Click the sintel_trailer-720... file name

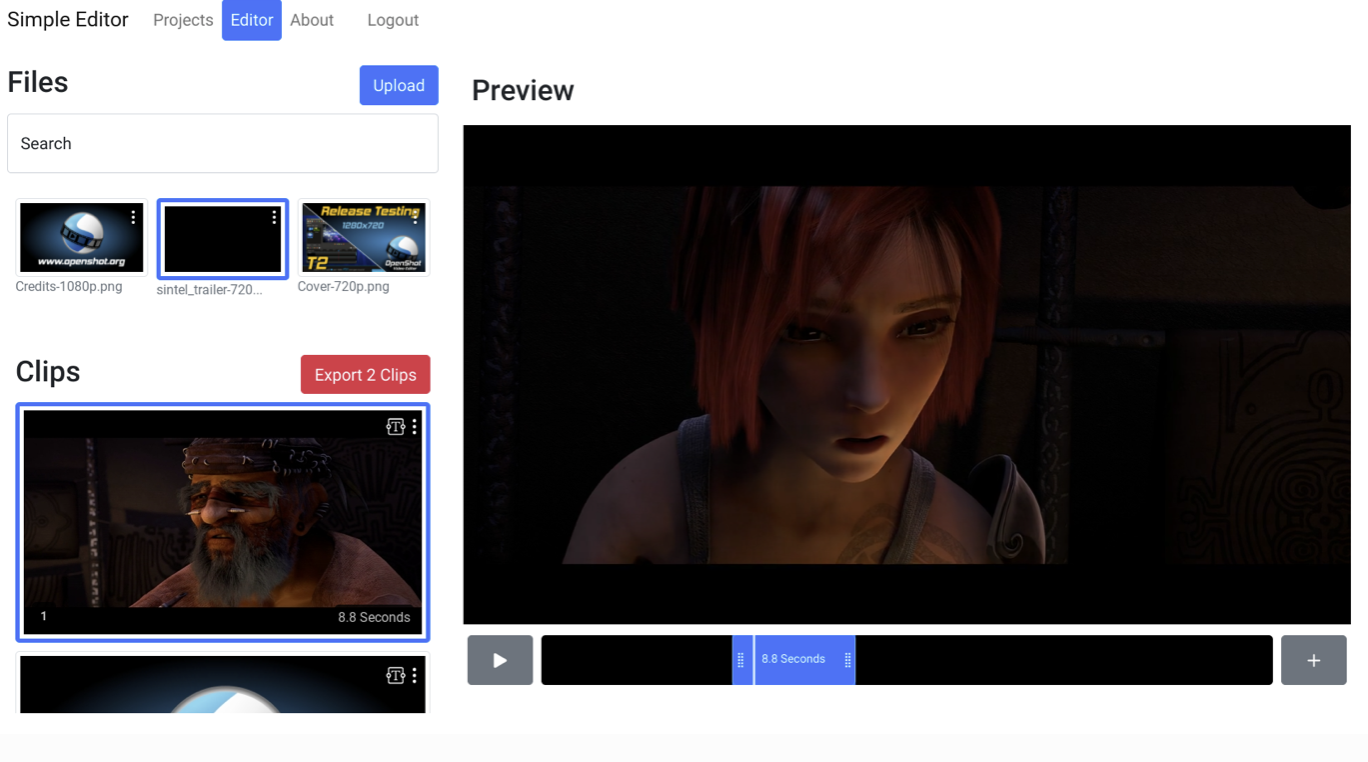point(209,290)
